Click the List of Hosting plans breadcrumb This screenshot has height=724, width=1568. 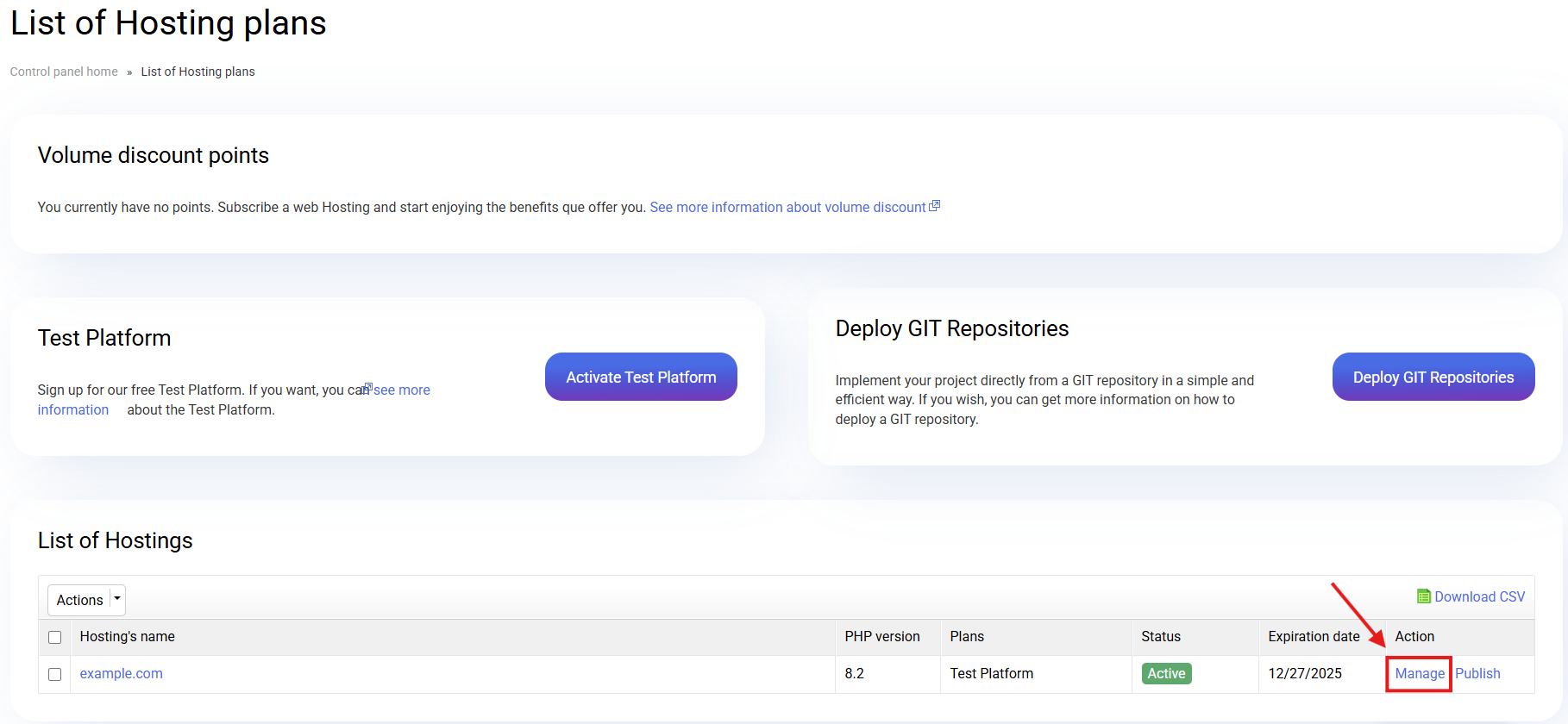click(x=198, y=72)
